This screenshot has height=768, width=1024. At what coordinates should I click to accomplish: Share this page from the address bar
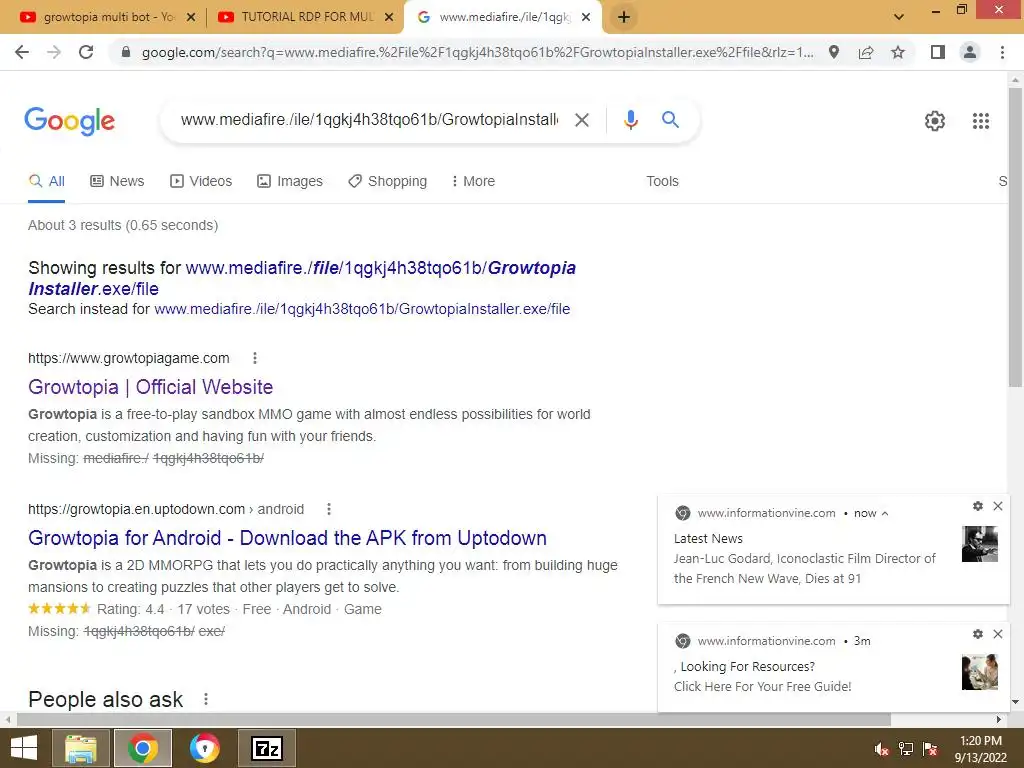pyautogui.click(x=866, y=52)
